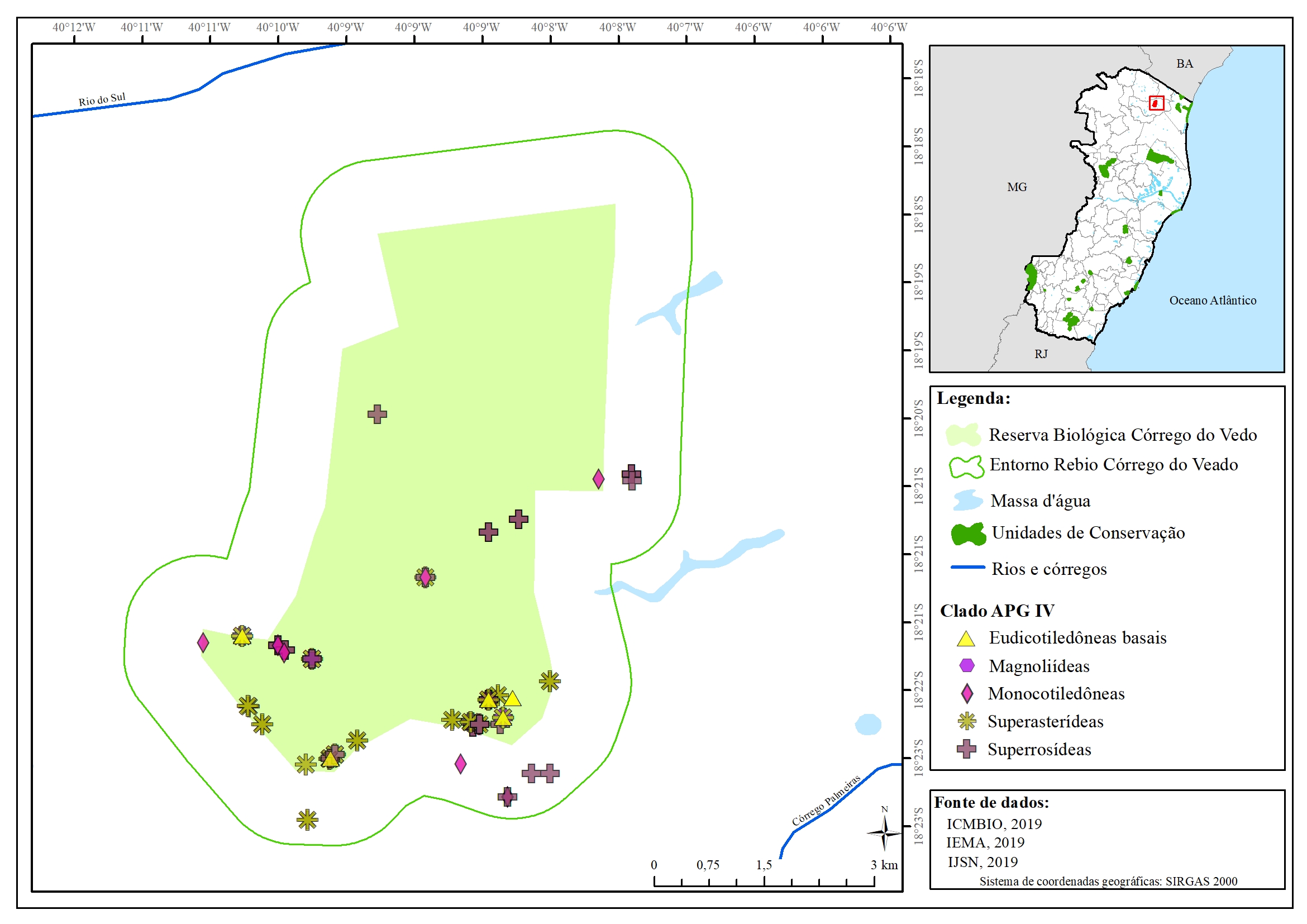Click the Clado APG IV heading
This screenshot has height=924, width=1307.
[997, 610]
